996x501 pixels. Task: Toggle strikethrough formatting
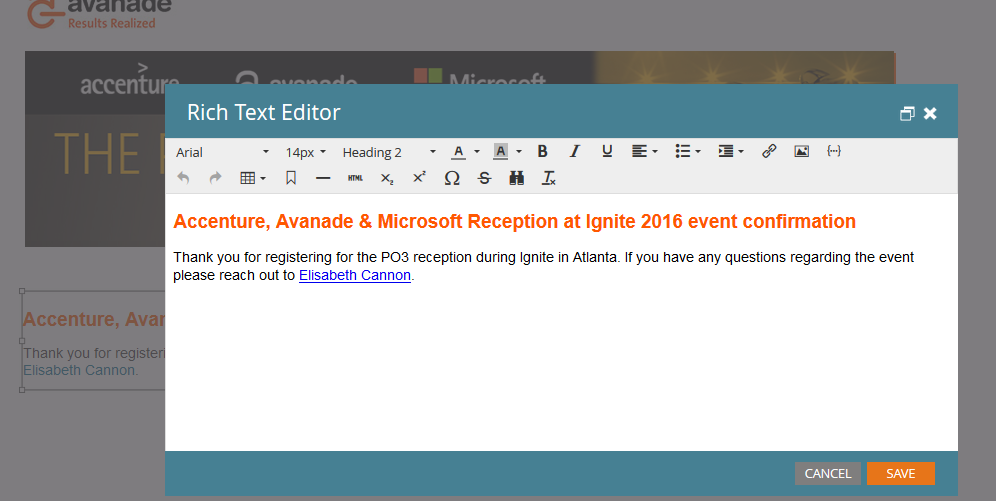(x=484, y=178)
